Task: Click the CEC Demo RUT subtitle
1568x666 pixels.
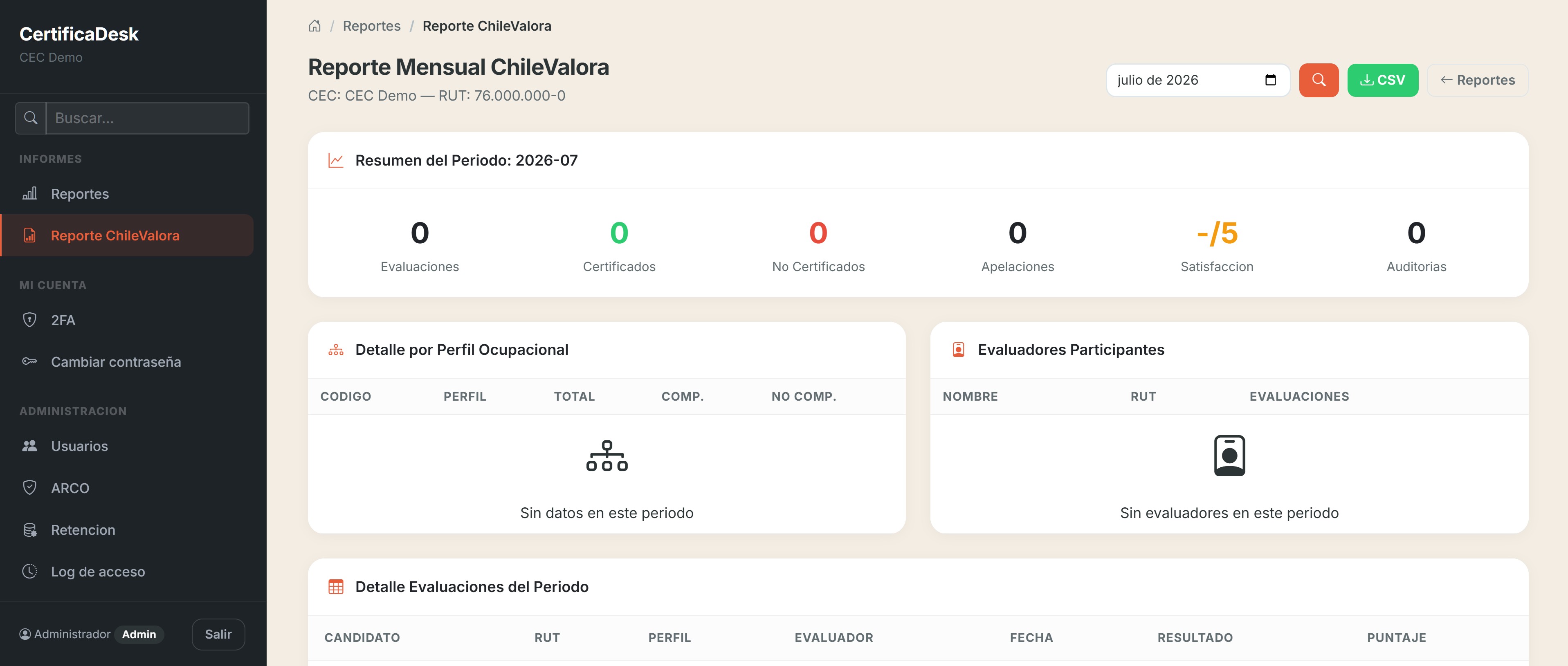Action: [x=436, y=96]
